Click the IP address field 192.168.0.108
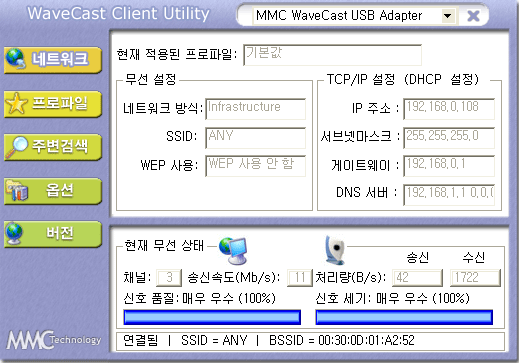This screenshot has height=363, width=519. 449,109
